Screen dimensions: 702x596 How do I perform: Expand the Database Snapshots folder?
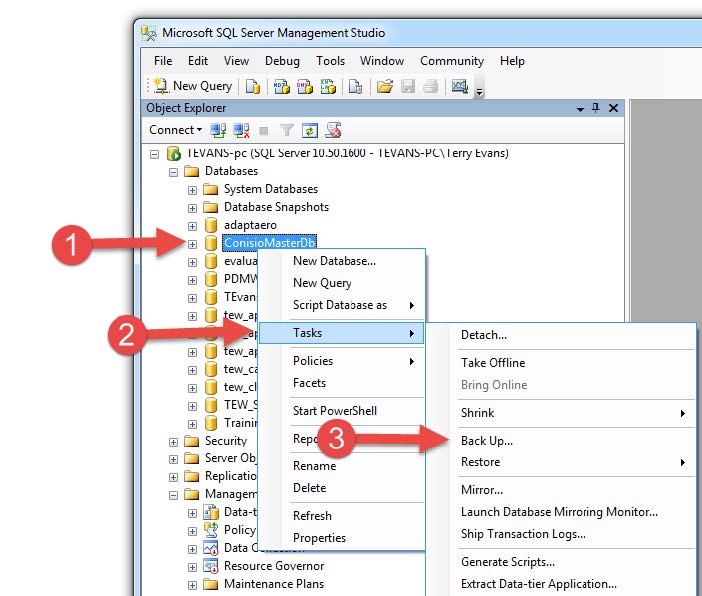[192, 208]
